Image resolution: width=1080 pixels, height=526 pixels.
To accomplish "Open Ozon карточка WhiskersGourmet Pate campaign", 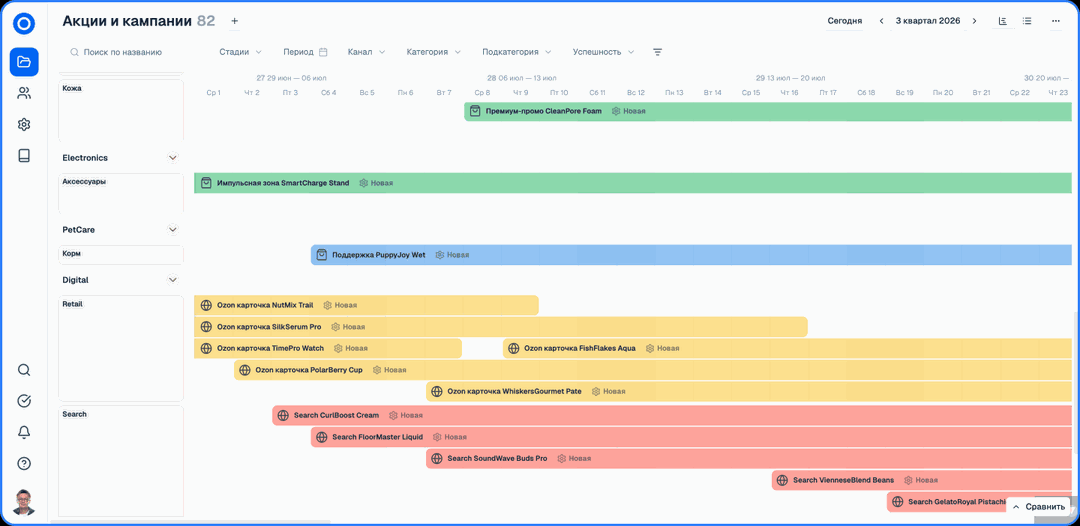I will pyautogui.click(x=749, y=391).
